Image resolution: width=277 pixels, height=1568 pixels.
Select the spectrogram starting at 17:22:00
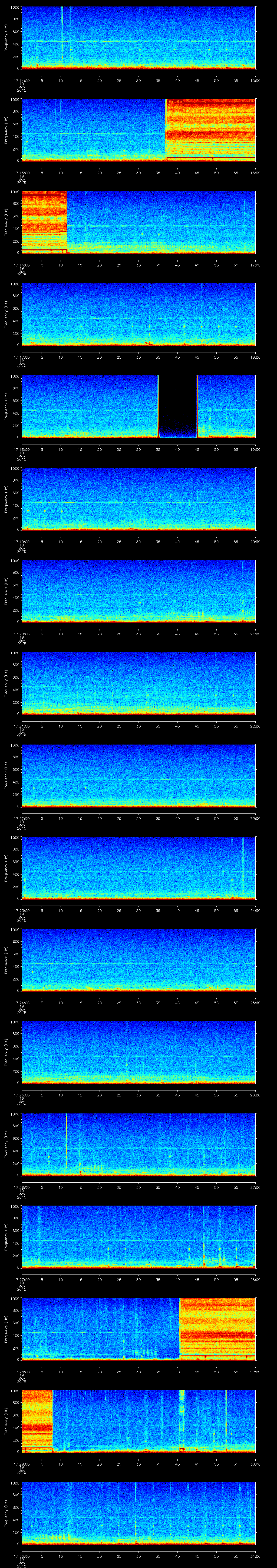[x=138, y=775]
